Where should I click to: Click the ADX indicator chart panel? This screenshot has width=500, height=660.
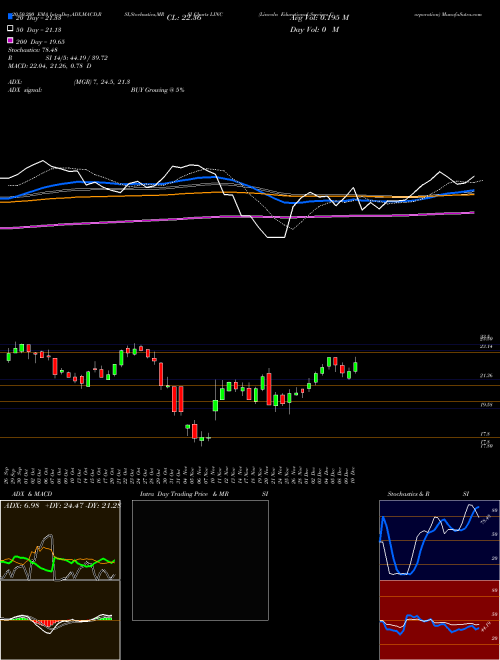[60, 540]
